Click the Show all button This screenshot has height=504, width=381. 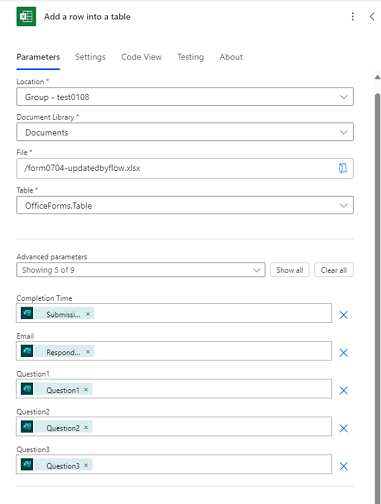click(290, 270)
